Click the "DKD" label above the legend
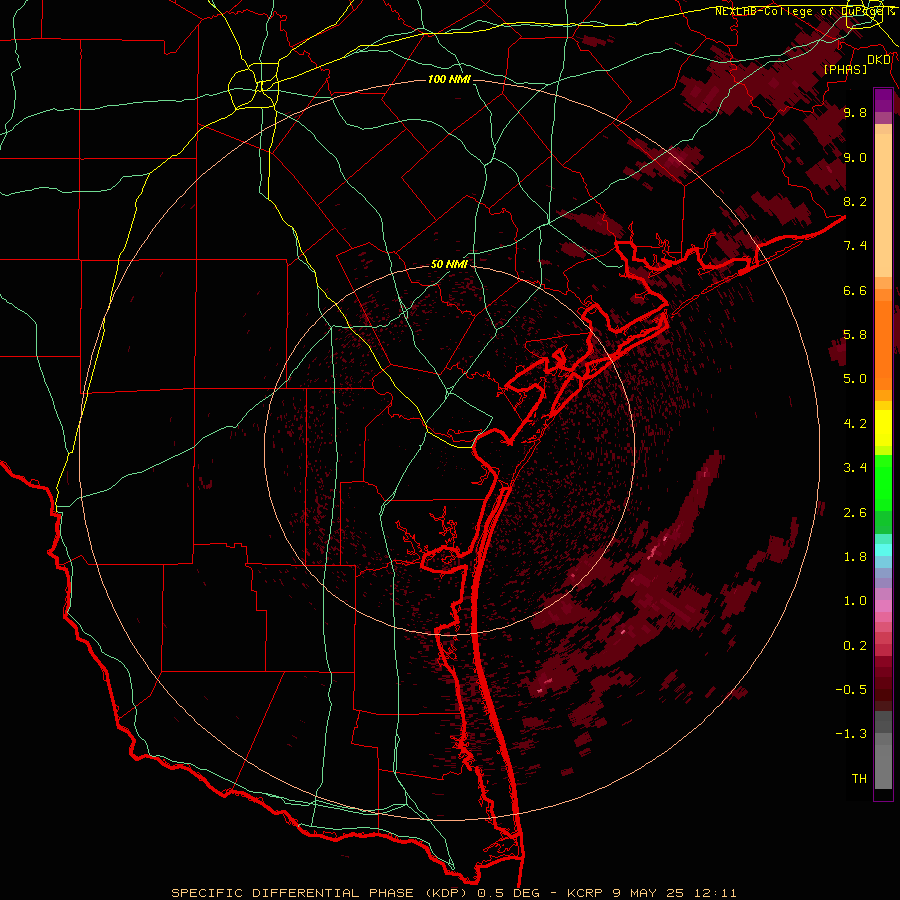The height and width of the screenshot is (900, 900). [879, 60]
